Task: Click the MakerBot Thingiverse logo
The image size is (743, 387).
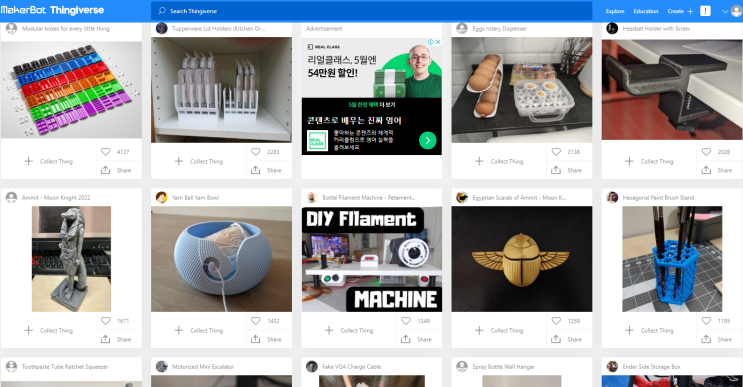Action: click(x=52, y=10)
